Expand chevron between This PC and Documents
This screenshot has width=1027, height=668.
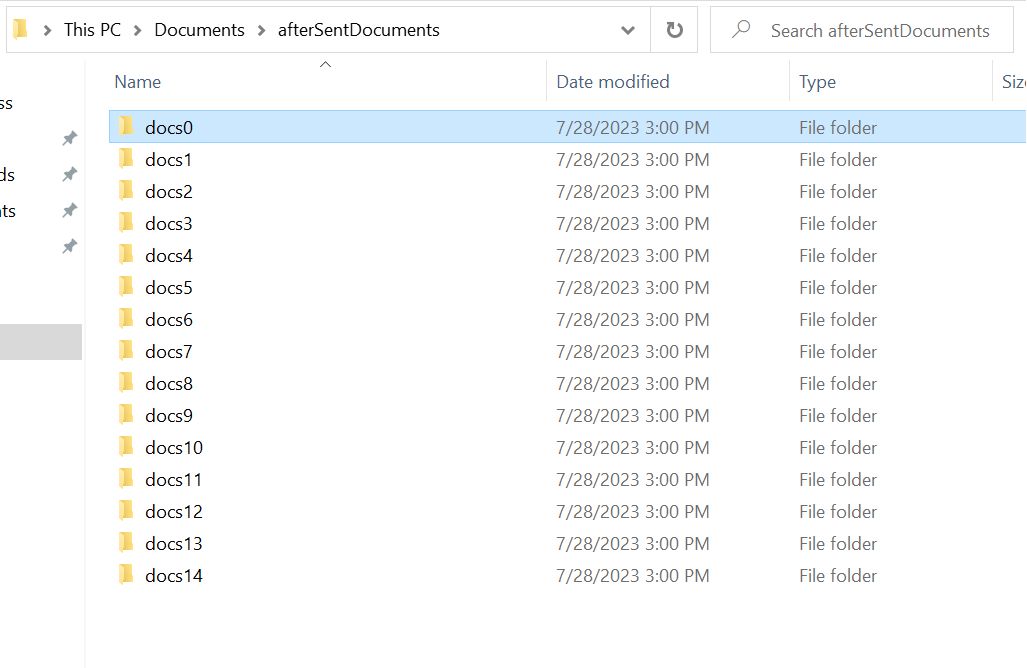(138, 30)
